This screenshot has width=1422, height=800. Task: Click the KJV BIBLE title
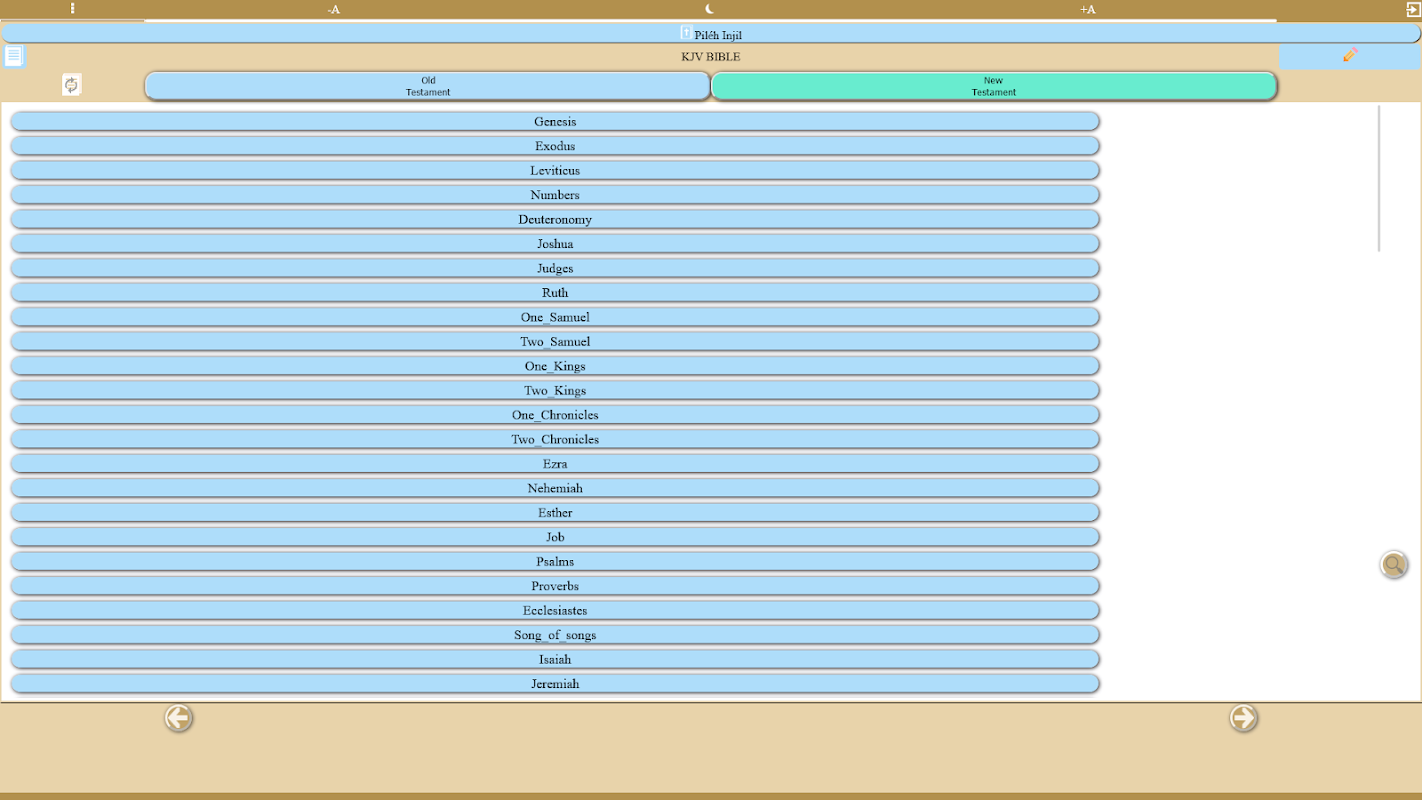click(x=711, y=57)
